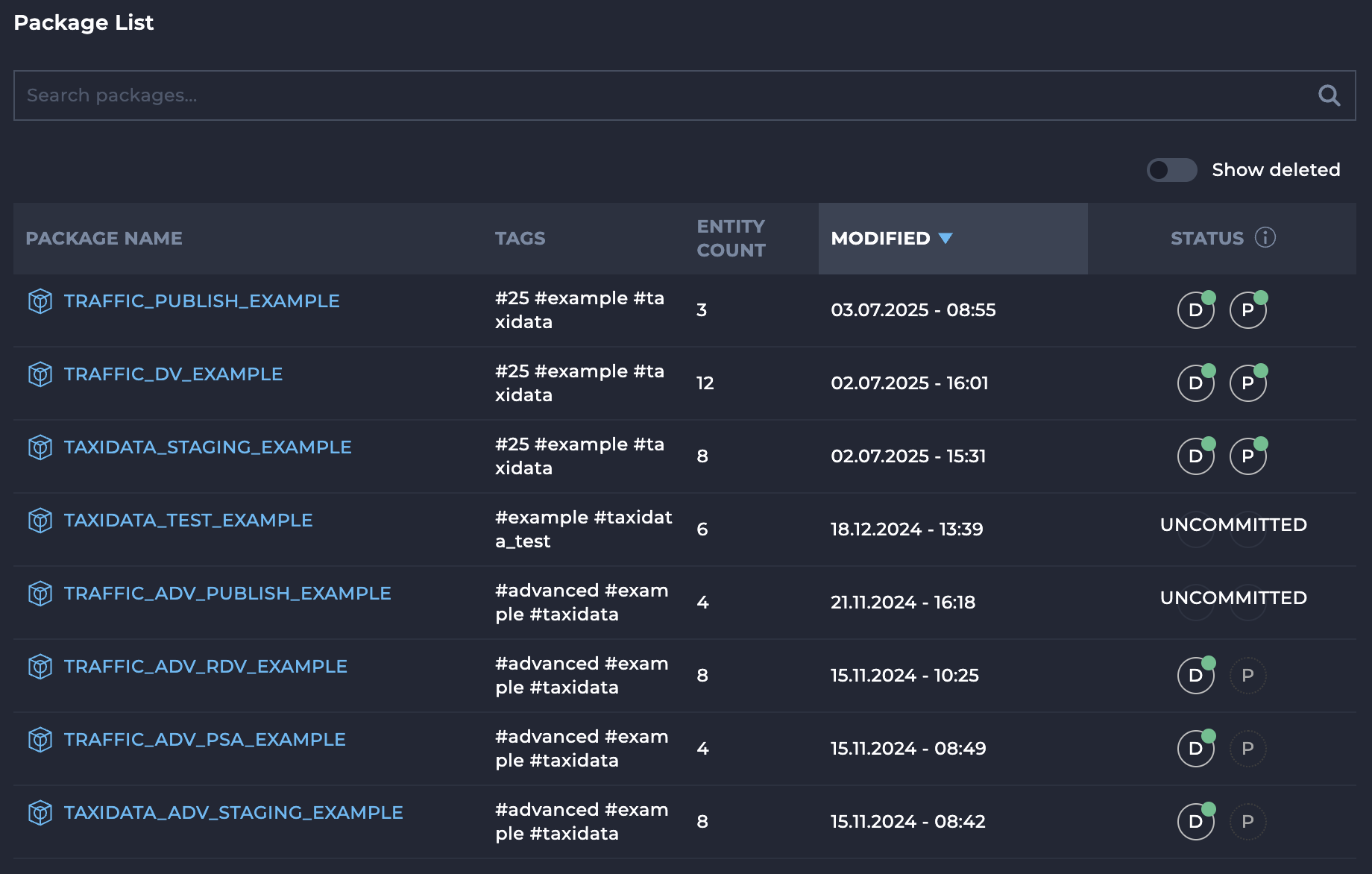Click the Tags column header

pos(520,239)
